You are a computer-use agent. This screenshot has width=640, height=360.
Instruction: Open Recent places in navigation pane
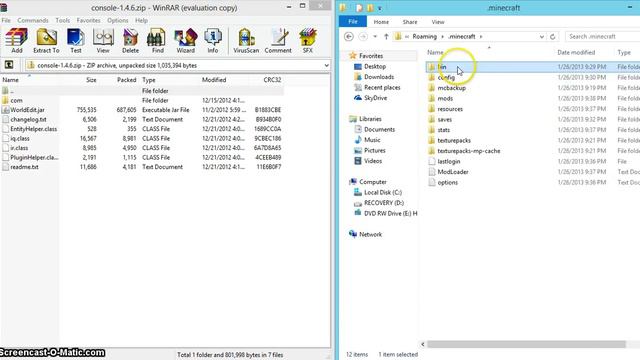click(382, 87)
